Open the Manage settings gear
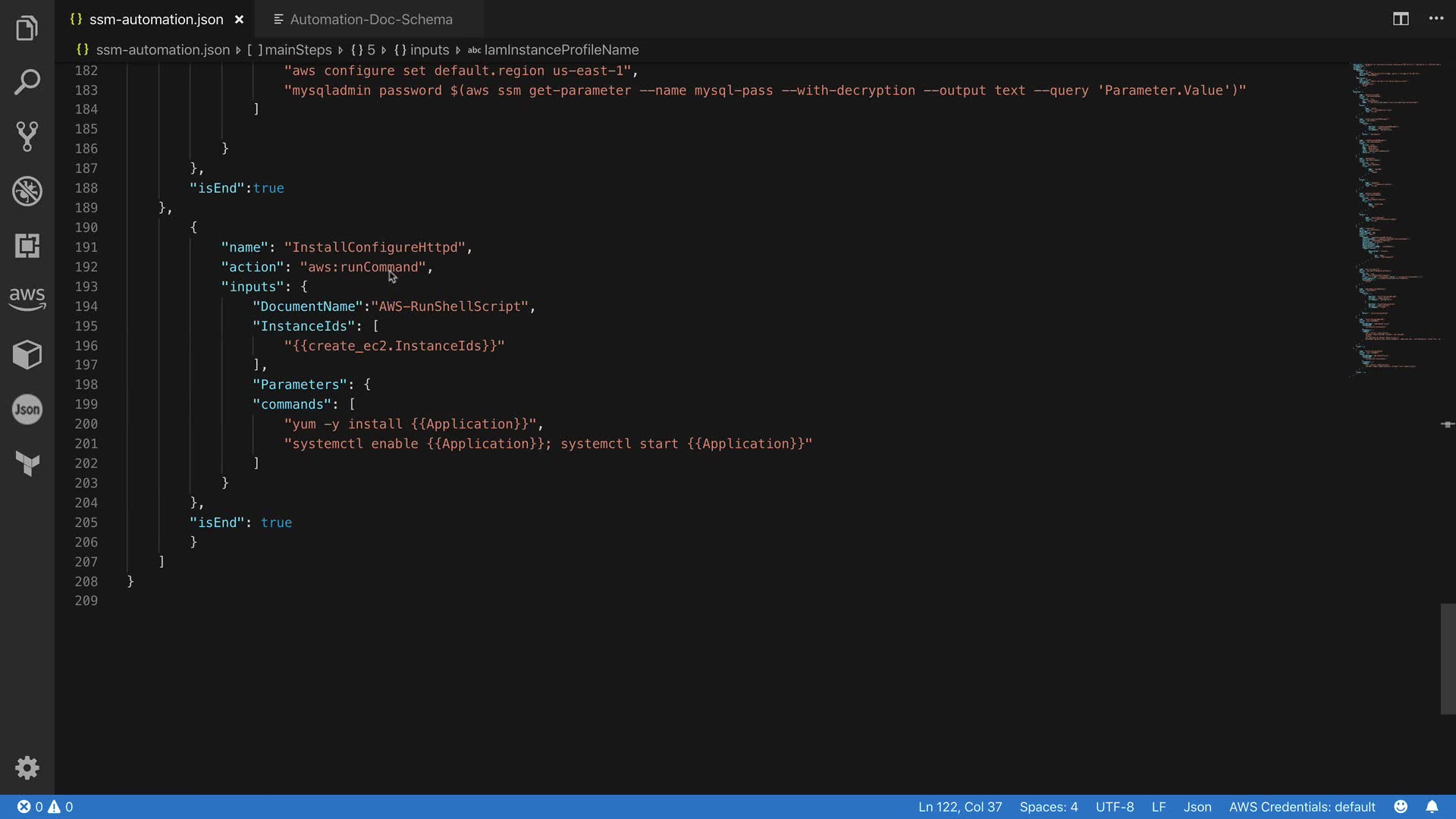 (x=27, y=767)
